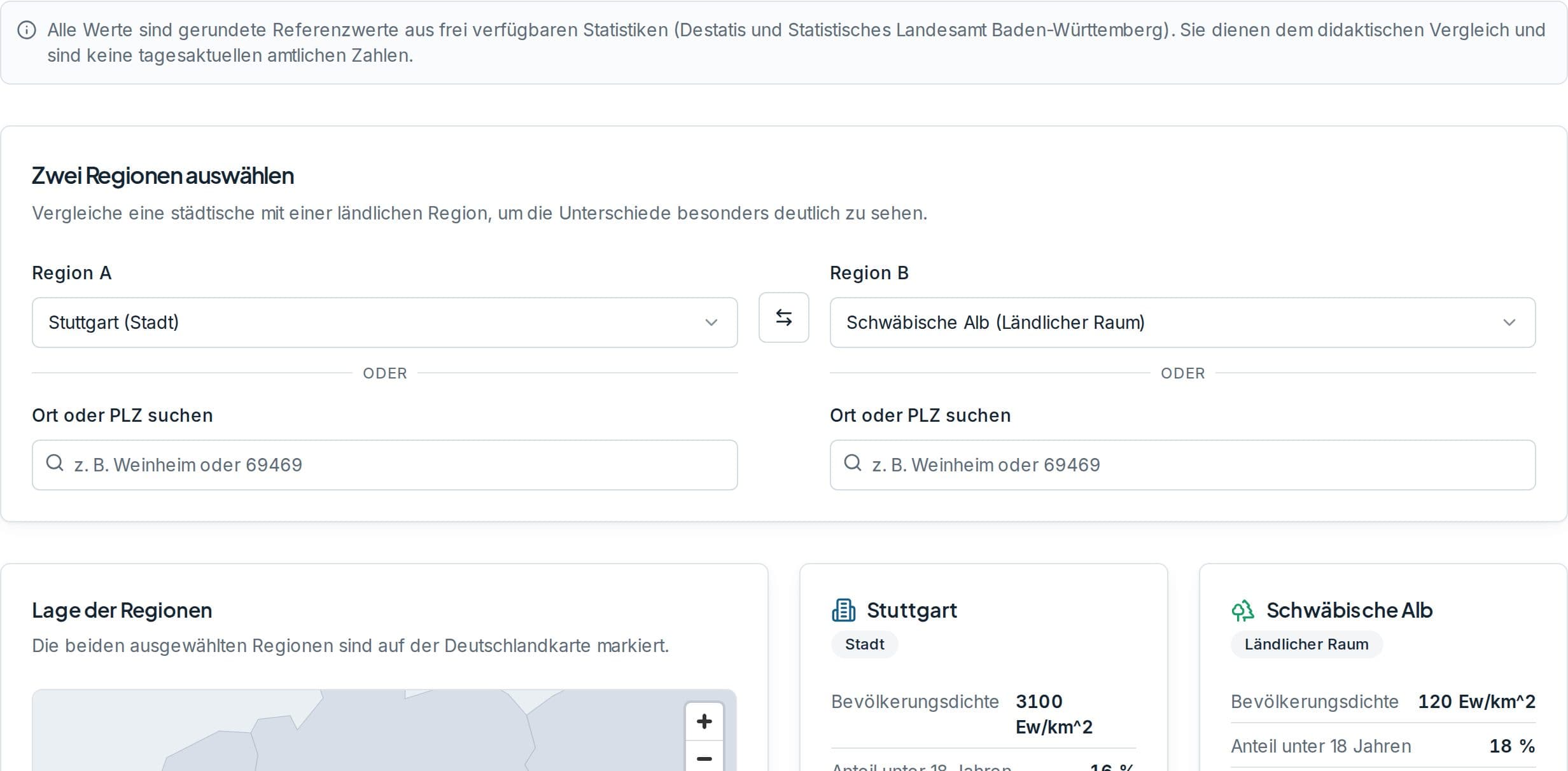Focus the Region A Ort oder PLZ search field

(x=385, y=465)
